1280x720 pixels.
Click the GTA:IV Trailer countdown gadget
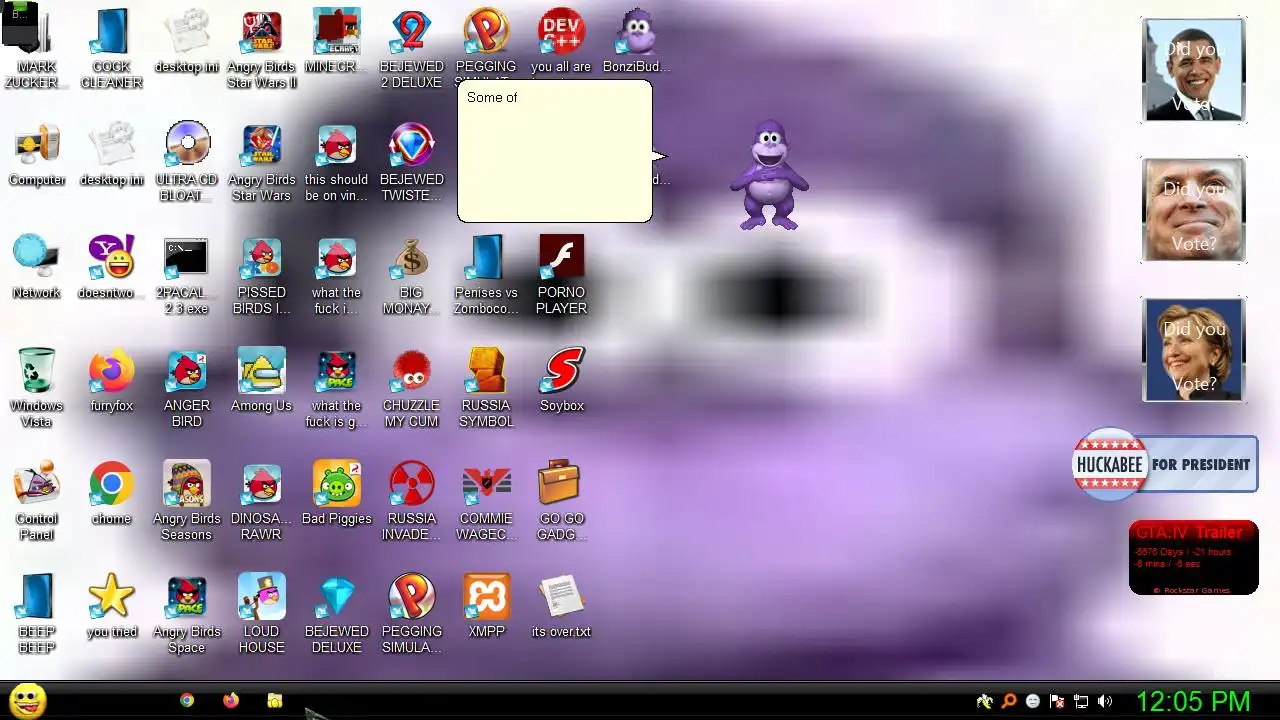1193,558
